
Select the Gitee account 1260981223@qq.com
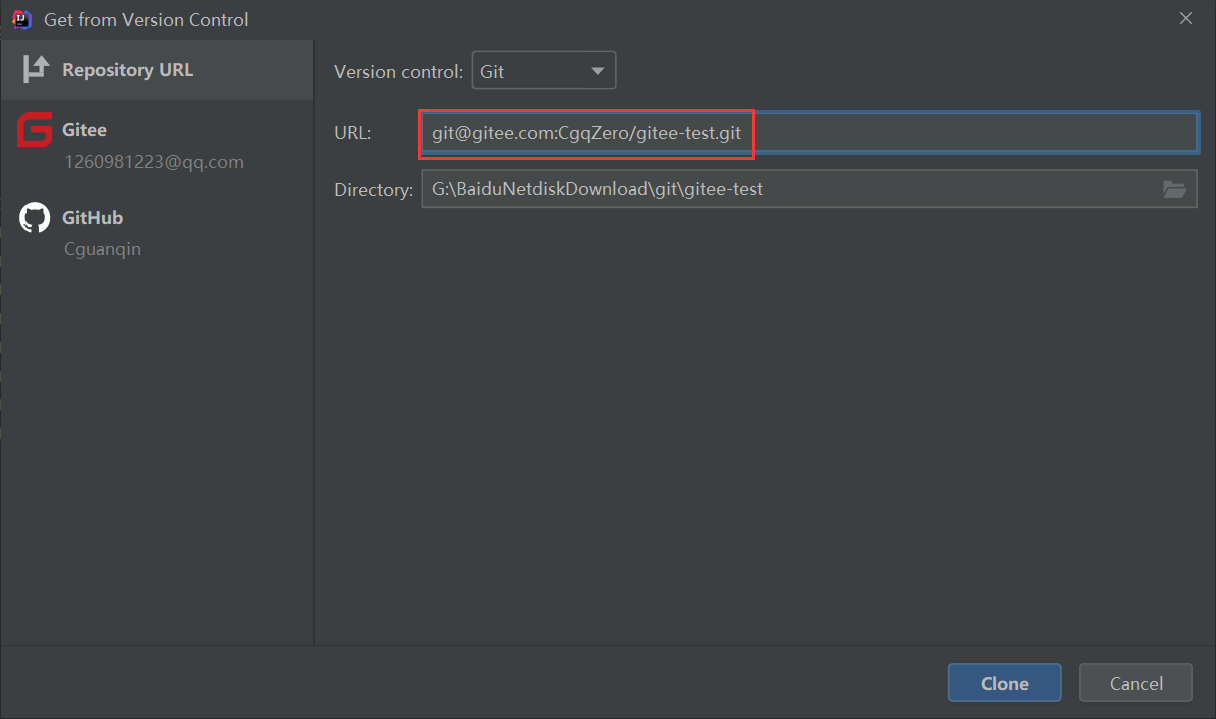pyautogui.click(x=153, y=162)
